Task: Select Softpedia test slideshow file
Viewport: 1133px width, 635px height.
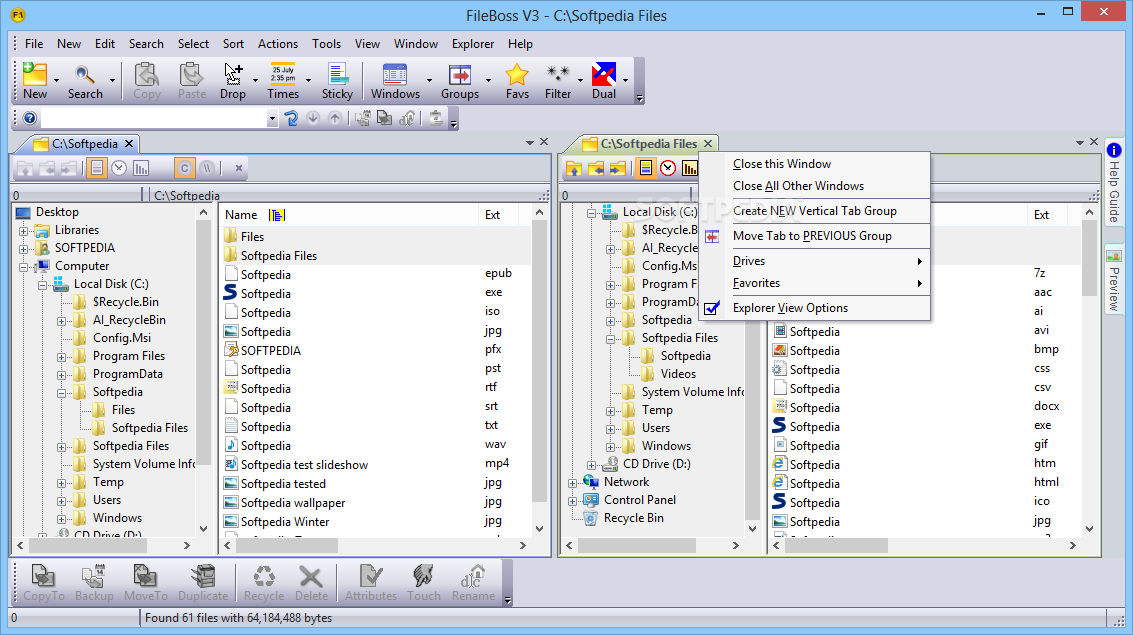Action: pyautogui.click(x=304, y=465)
